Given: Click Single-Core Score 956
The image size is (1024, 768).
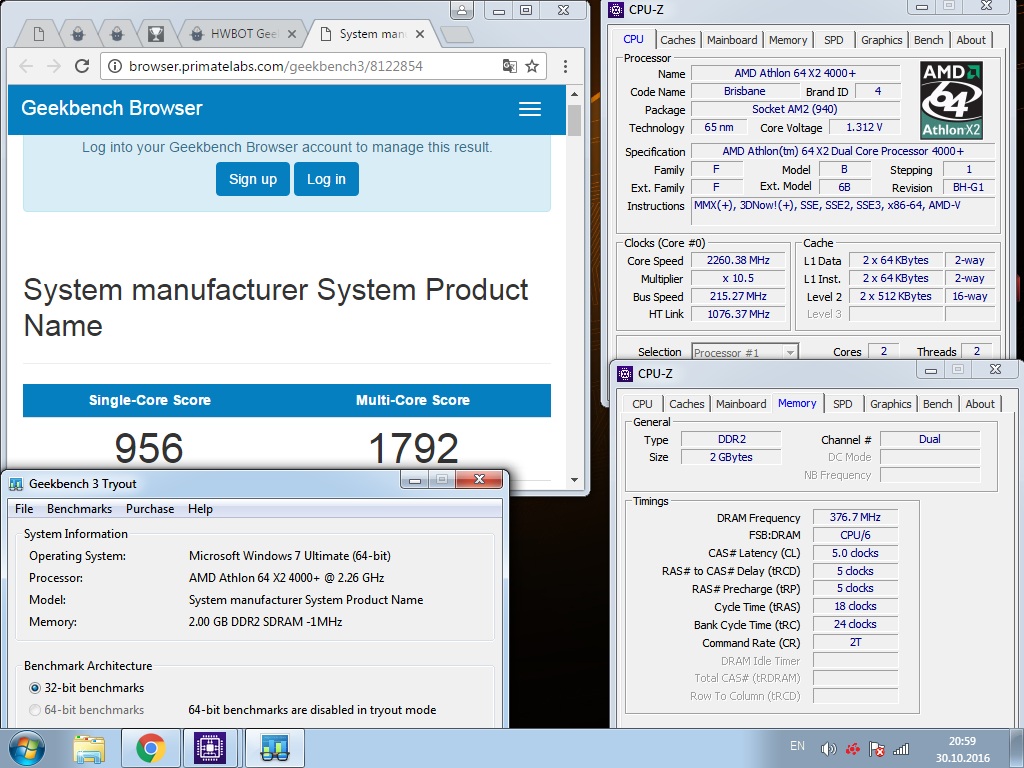Looking at the screenshot, I should (149, 449).
